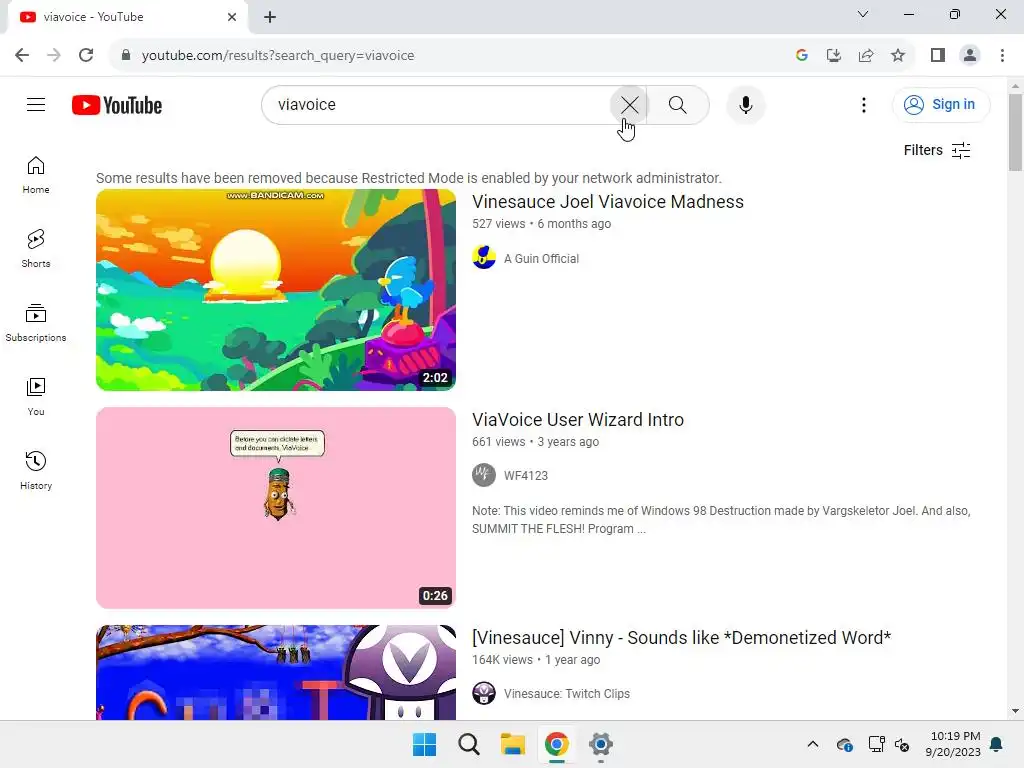Close the viavoice - YouTube tab
The image size is (1024, 768).
(x=232, y=17)
